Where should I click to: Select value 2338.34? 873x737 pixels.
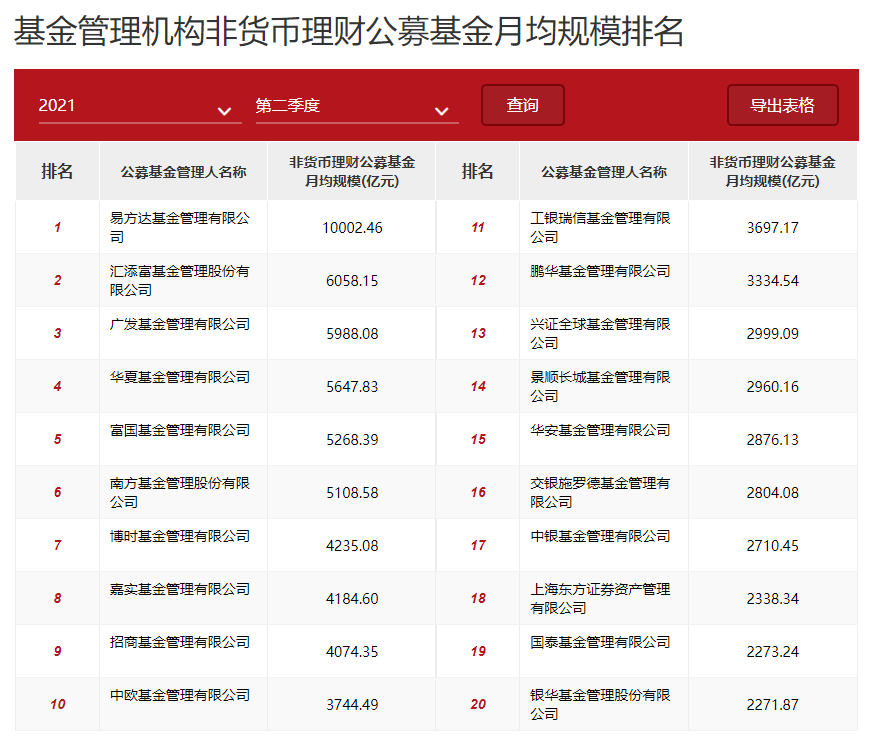coord(772,598)
